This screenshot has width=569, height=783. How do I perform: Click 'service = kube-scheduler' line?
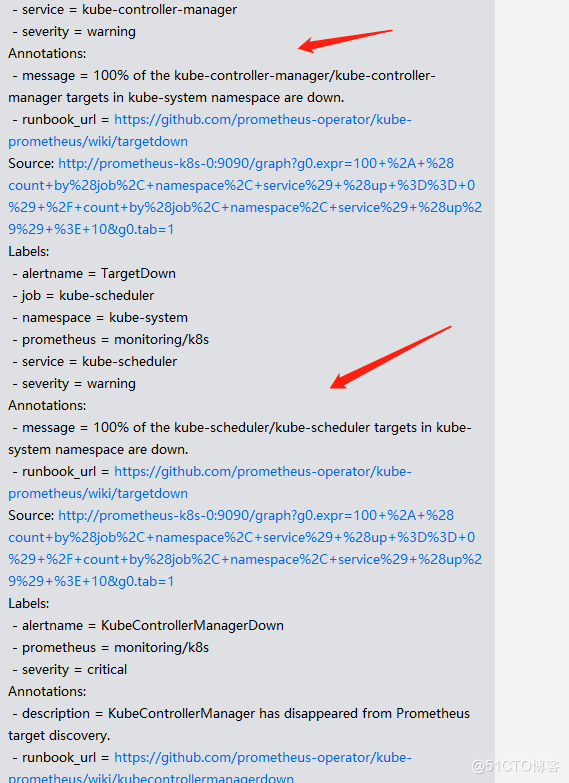click(x=99, y=362)
